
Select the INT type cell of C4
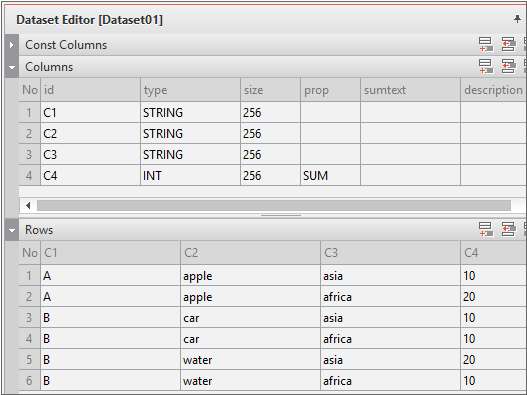coord(190,175)
